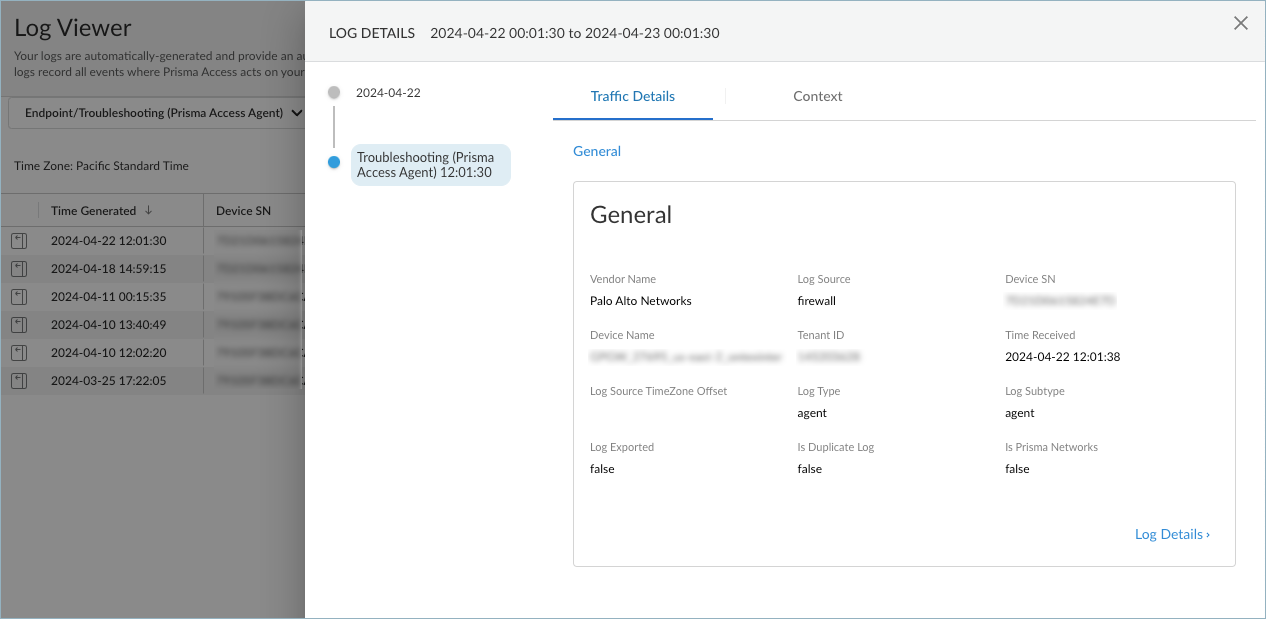
Task: Open log detail icon for 2024-04-18 14:59:15 row
Action: [x=19, y=269]
